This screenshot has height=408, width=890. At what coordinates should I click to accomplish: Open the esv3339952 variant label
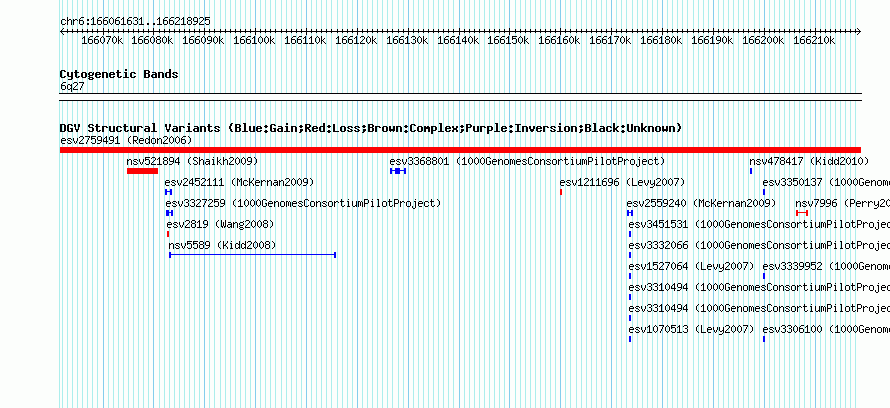[826, 266]
